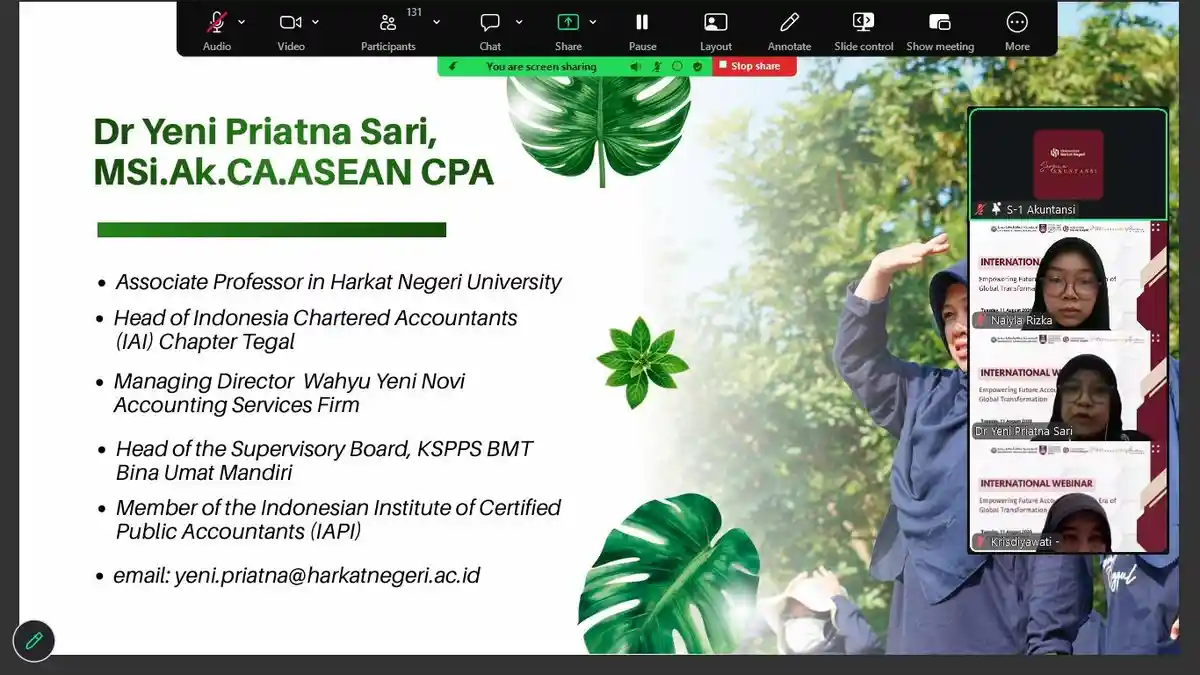Toggle the muted mic indicator in sharing bar
1200x675 pixels.
click(657, 66)
